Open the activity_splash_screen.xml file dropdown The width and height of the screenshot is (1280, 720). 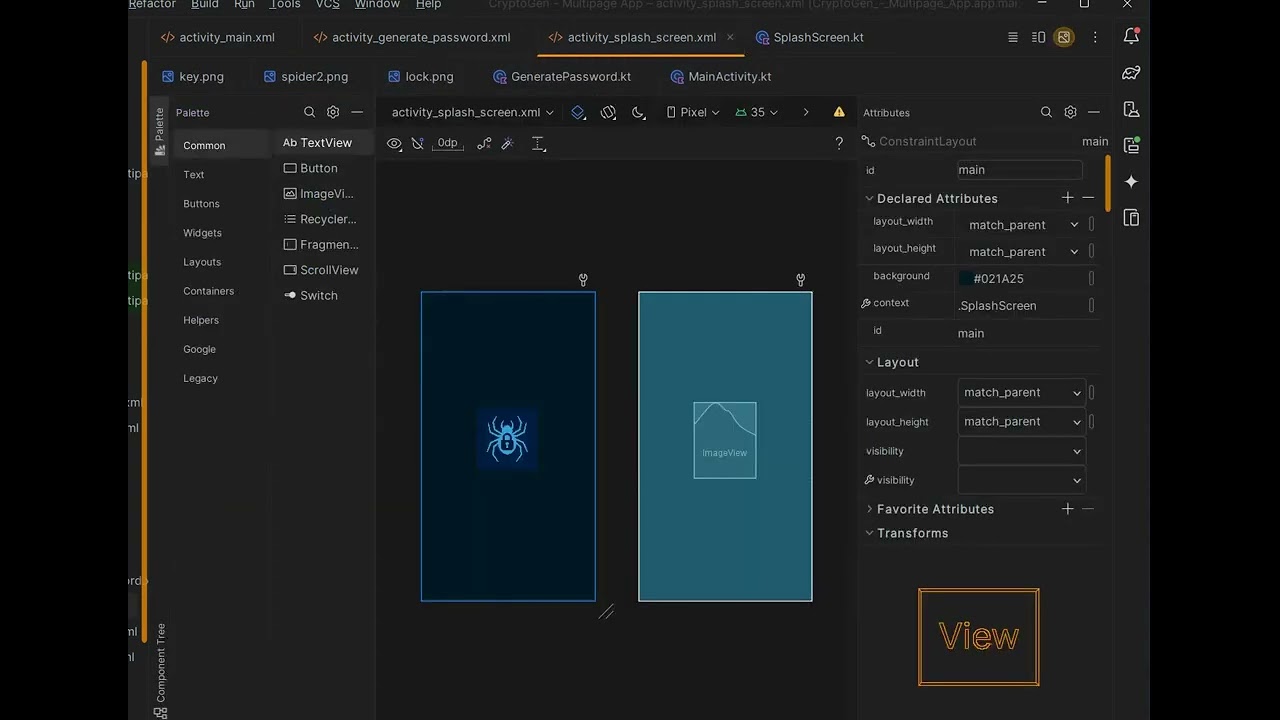[x=473, y=112]
